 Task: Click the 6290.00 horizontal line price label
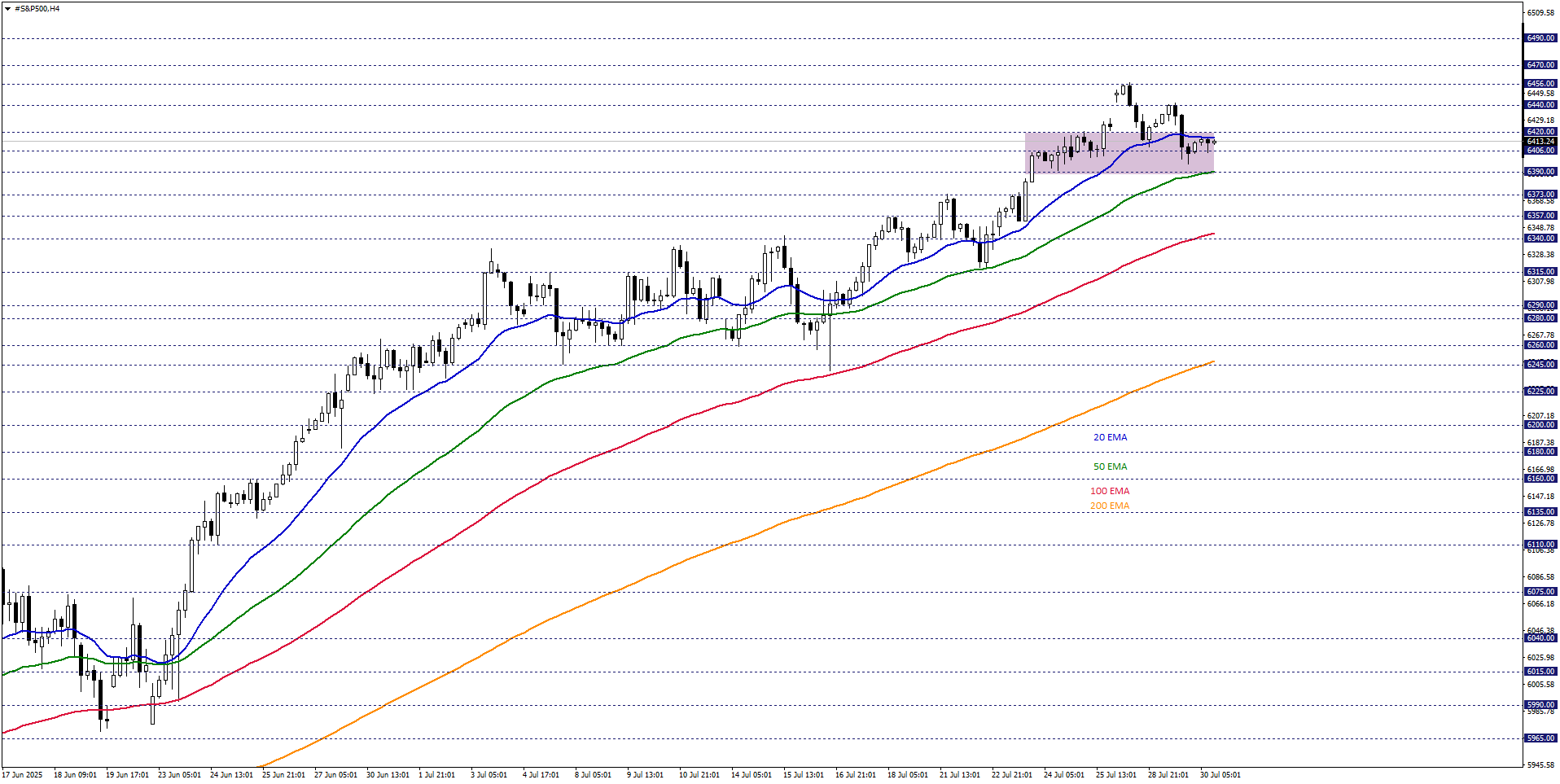(x=1540, y=305)
